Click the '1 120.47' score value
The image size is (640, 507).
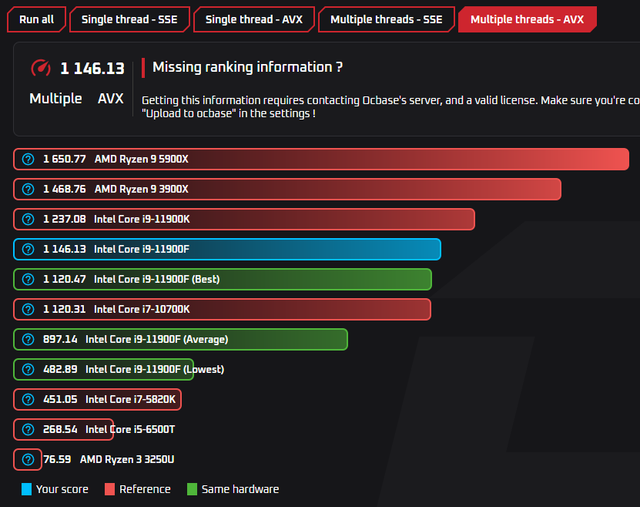(x=64, y=279)
